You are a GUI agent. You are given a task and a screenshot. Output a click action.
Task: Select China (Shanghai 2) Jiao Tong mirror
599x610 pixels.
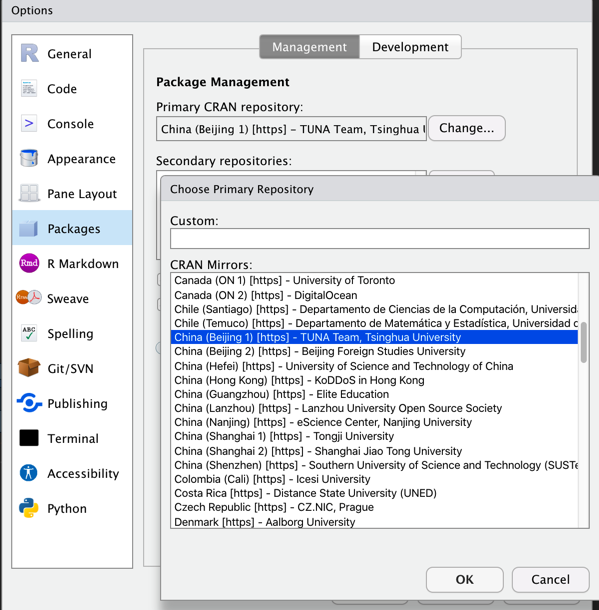pyautogui.click(x=374, y=450)
